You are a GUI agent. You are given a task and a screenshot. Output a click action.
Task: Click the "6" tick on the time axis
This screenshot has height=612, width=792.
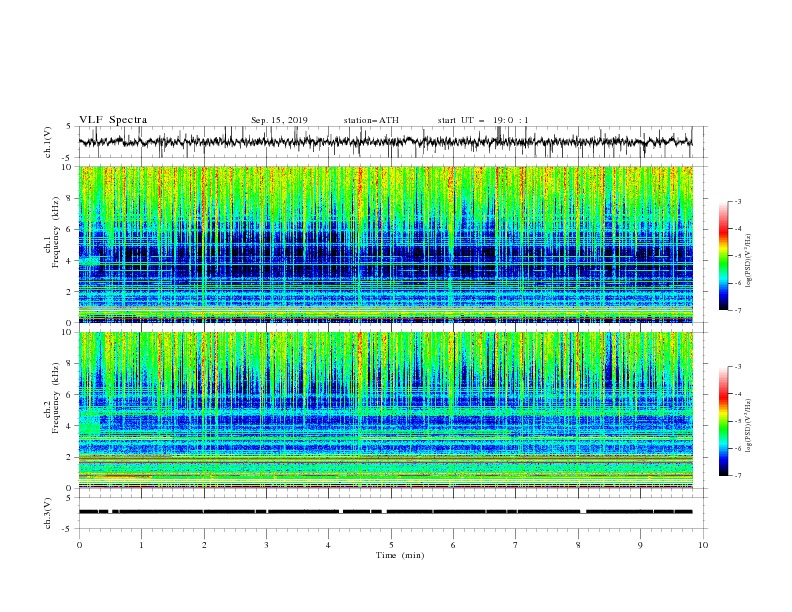point(453,545)
